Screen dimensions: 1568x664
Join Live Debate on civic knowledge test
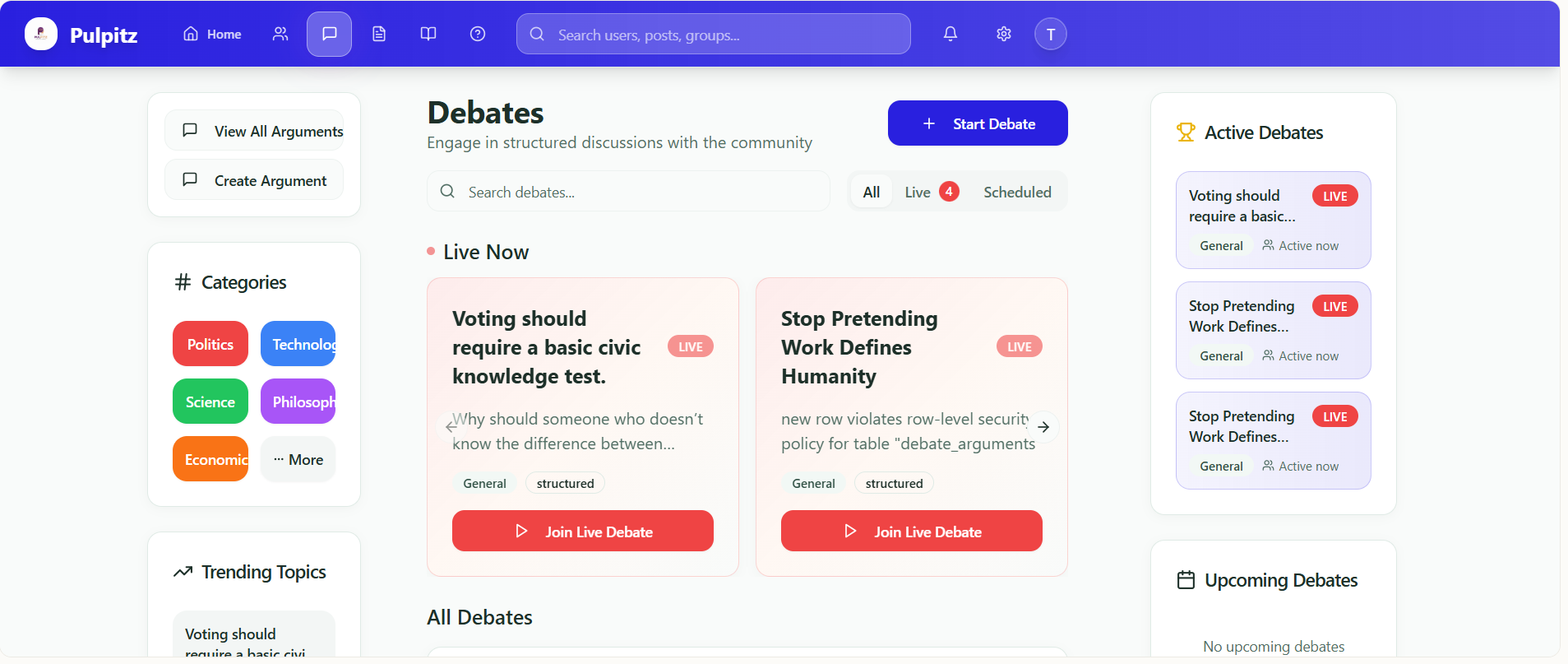click(583, 532)
